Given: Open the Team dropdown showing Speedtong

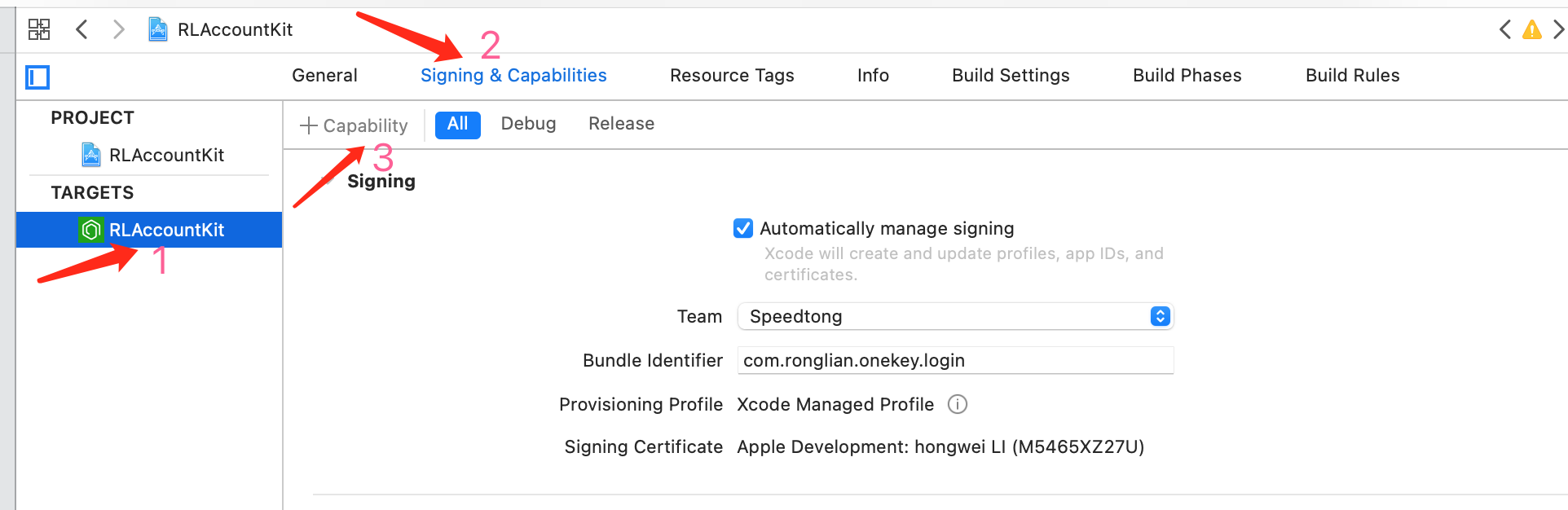Looking at the screenshot, I should tap(954, 316).
